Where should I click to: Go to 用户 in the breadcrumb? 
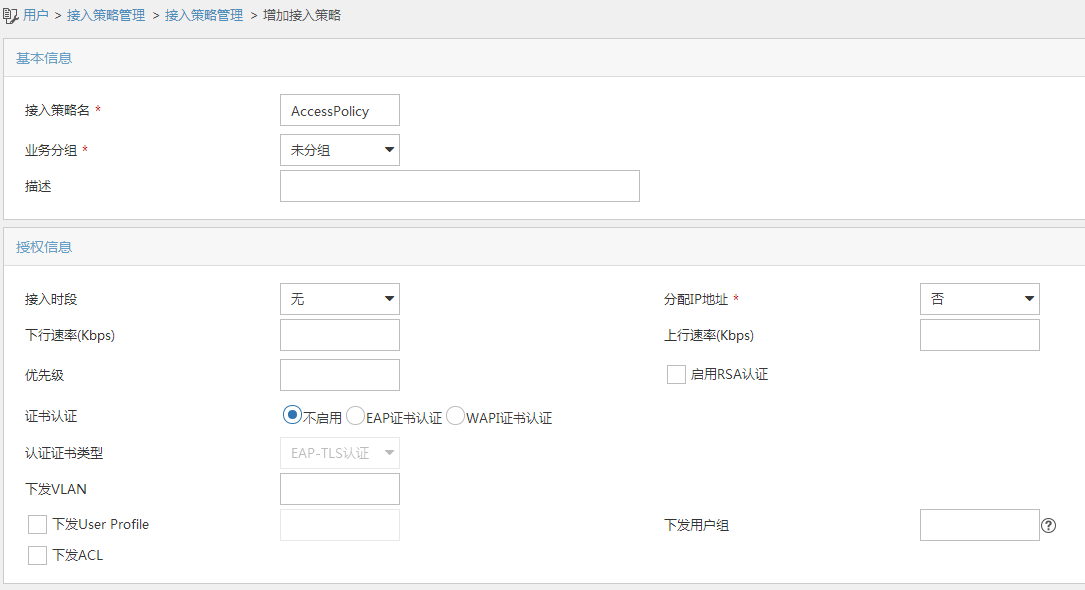pyautogui.click(x=36, y=16)
